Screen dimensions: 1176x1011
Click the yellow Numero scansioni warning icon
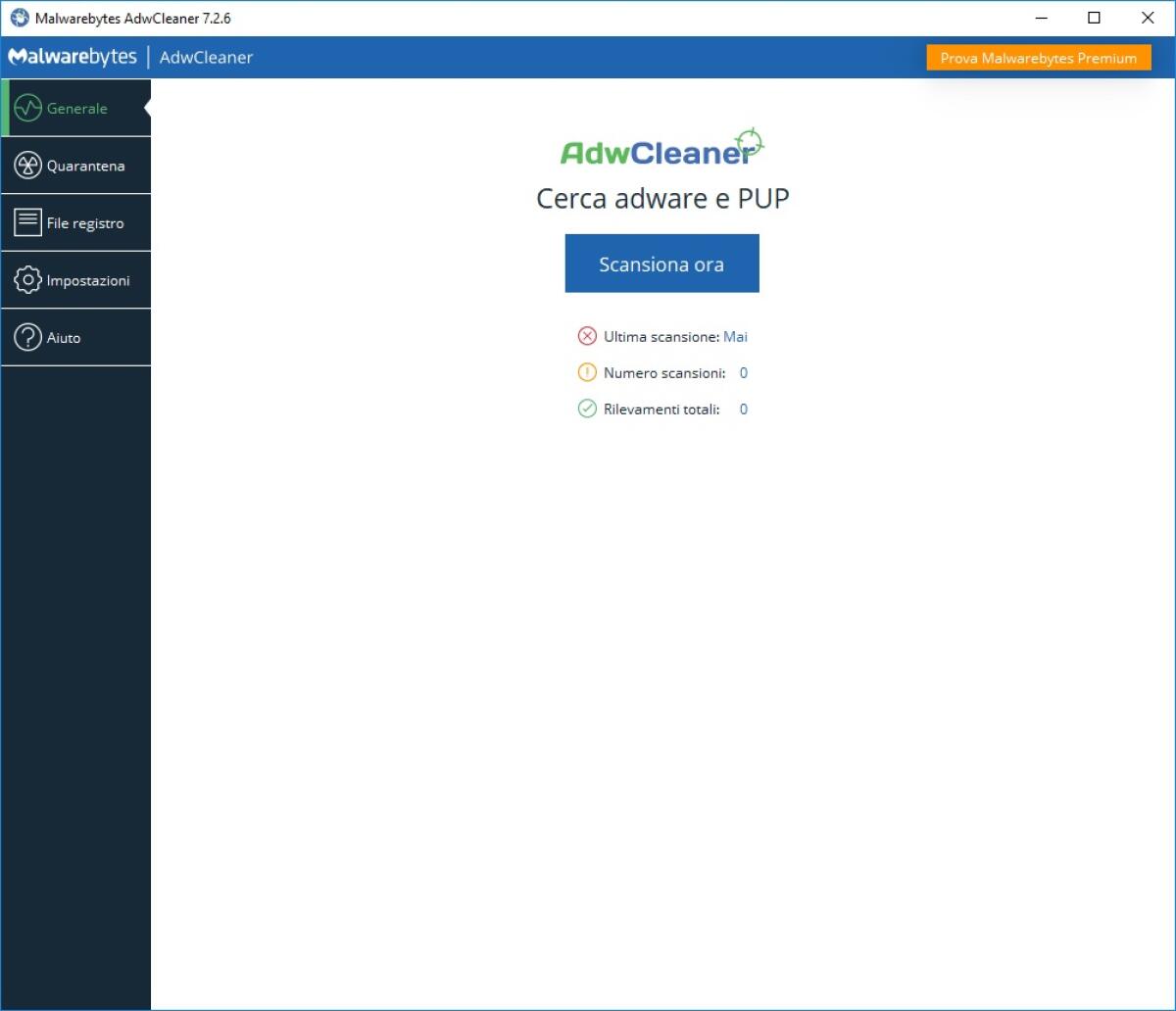(x=587, y=372)
